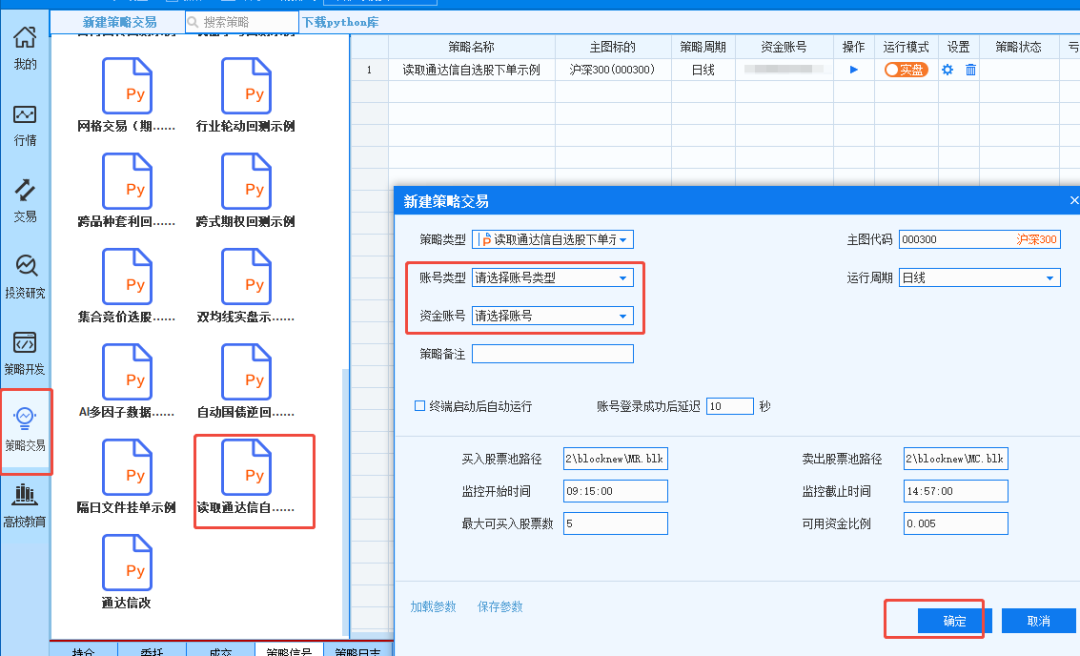This screenshot has height=656, width=1080.
Task: Open the 资金账号 dropdown
Action: [552, 316]
